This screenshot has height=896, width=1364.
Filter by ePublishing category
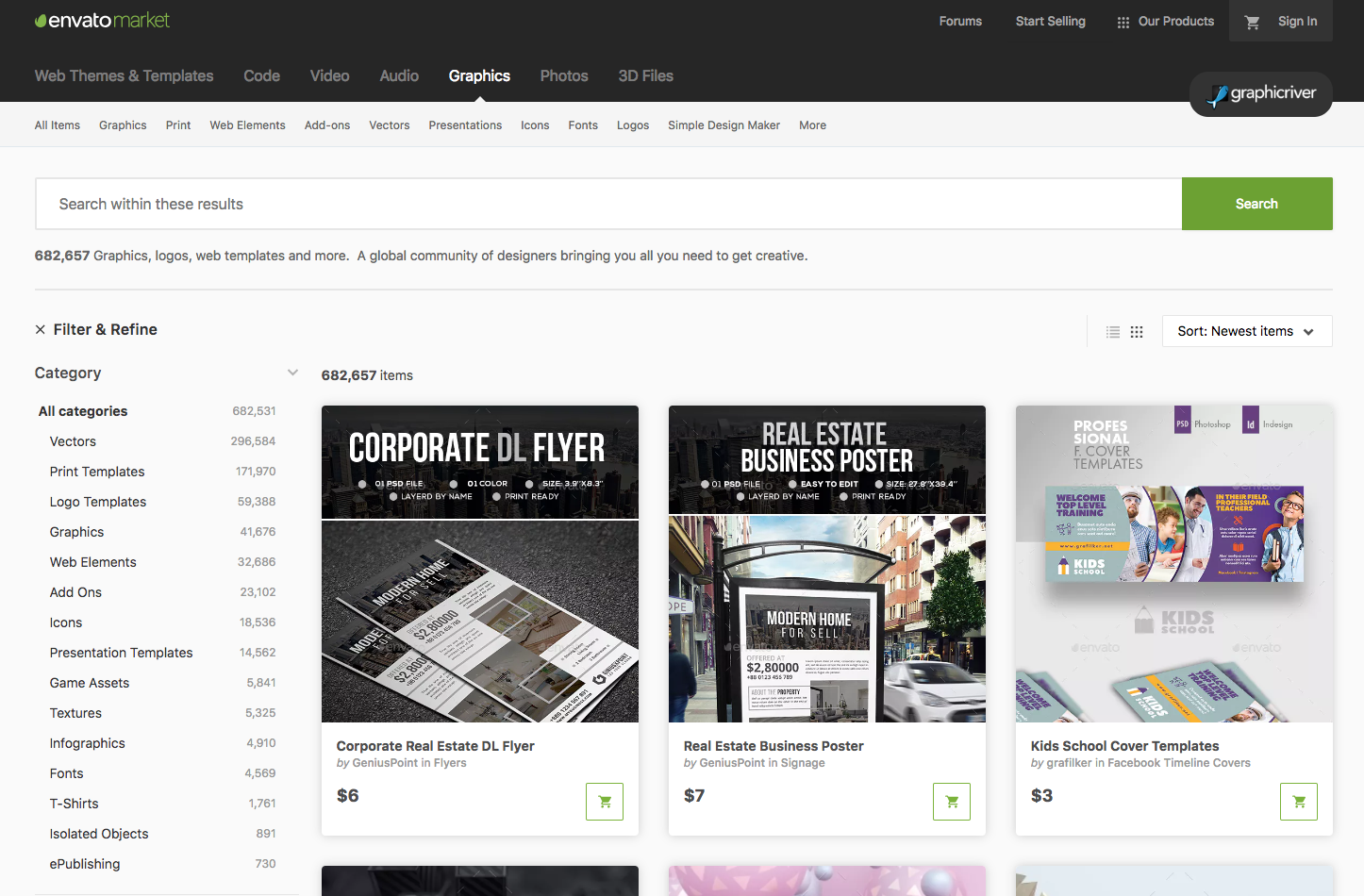85,864
